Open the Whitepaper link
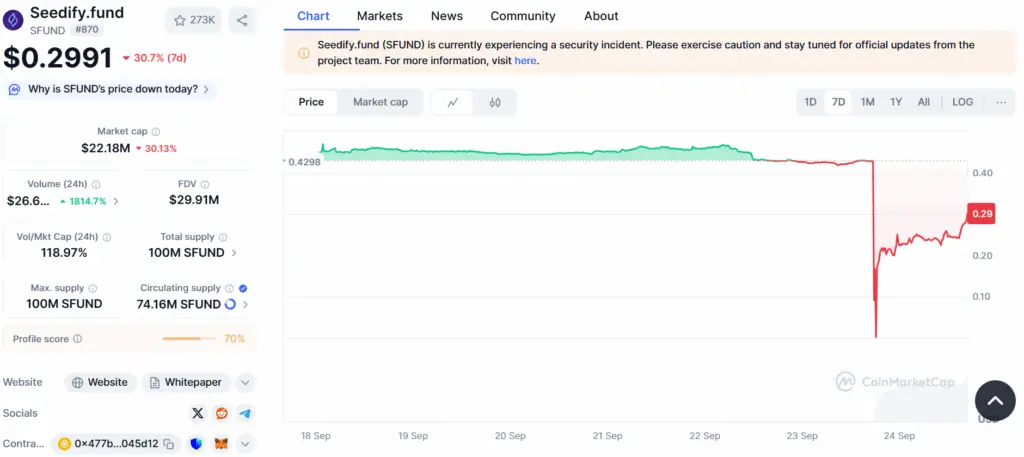Image resolution: width=1024 pixels, height=457 pixels. click(187, 382)
